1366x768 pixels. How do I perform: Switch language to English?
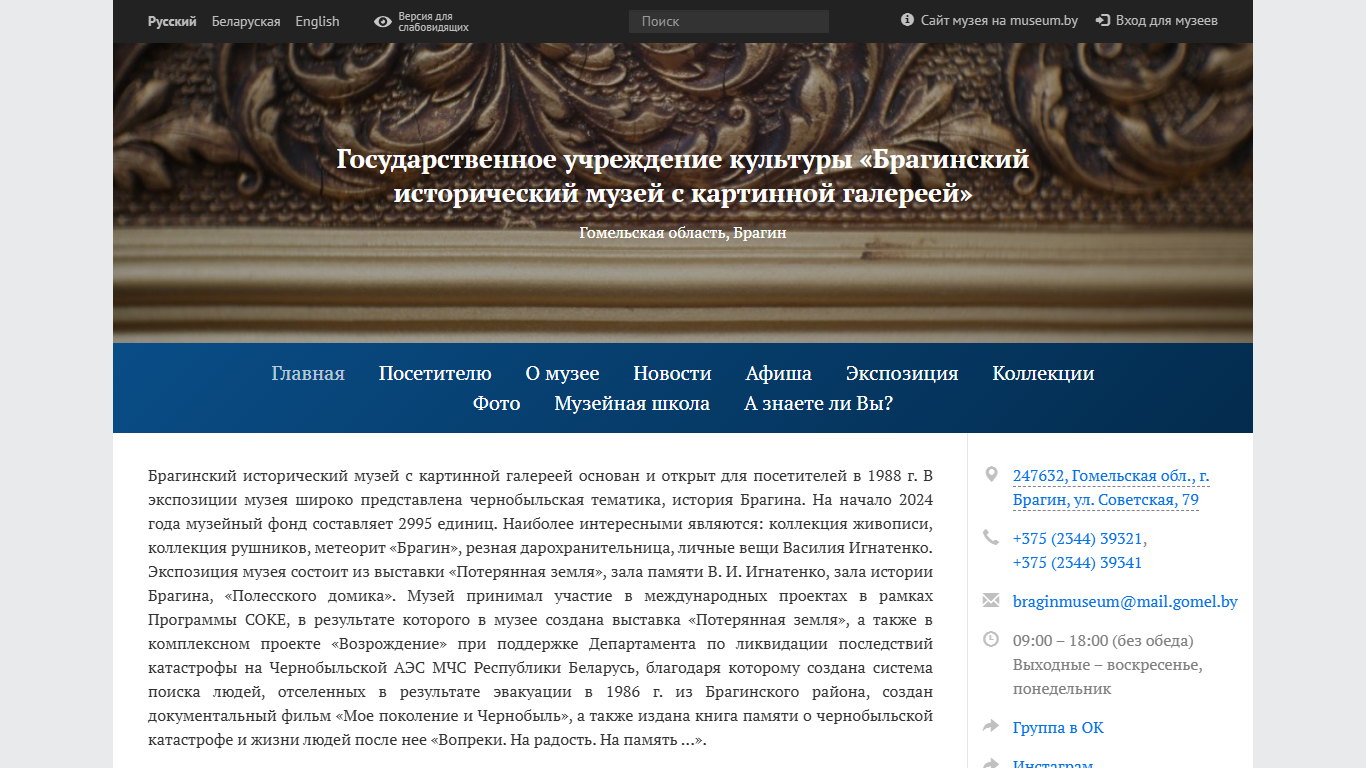point(317,21)
